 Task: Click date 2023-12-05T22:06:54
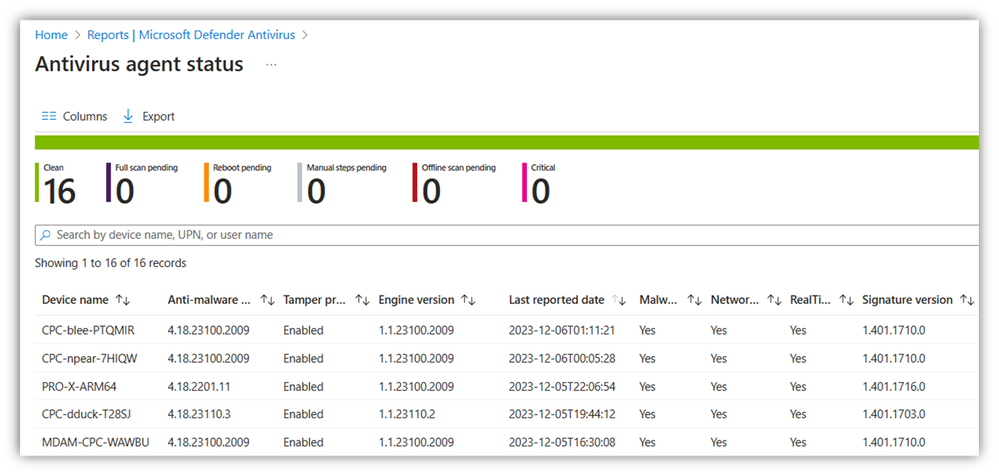pos(562,387)
